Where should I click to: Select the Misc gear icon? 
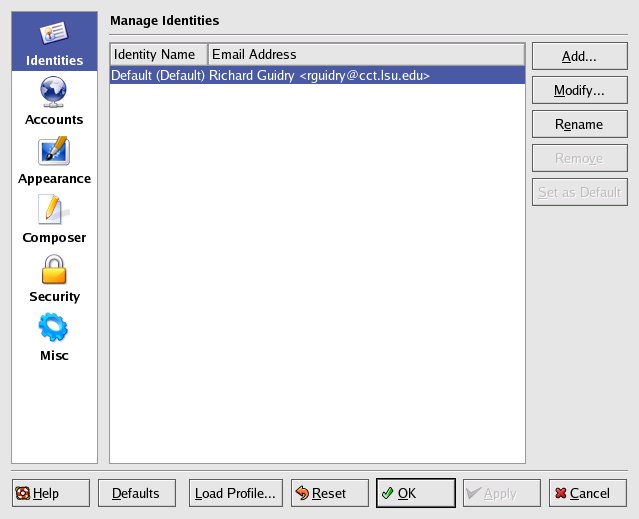point(54,328)
